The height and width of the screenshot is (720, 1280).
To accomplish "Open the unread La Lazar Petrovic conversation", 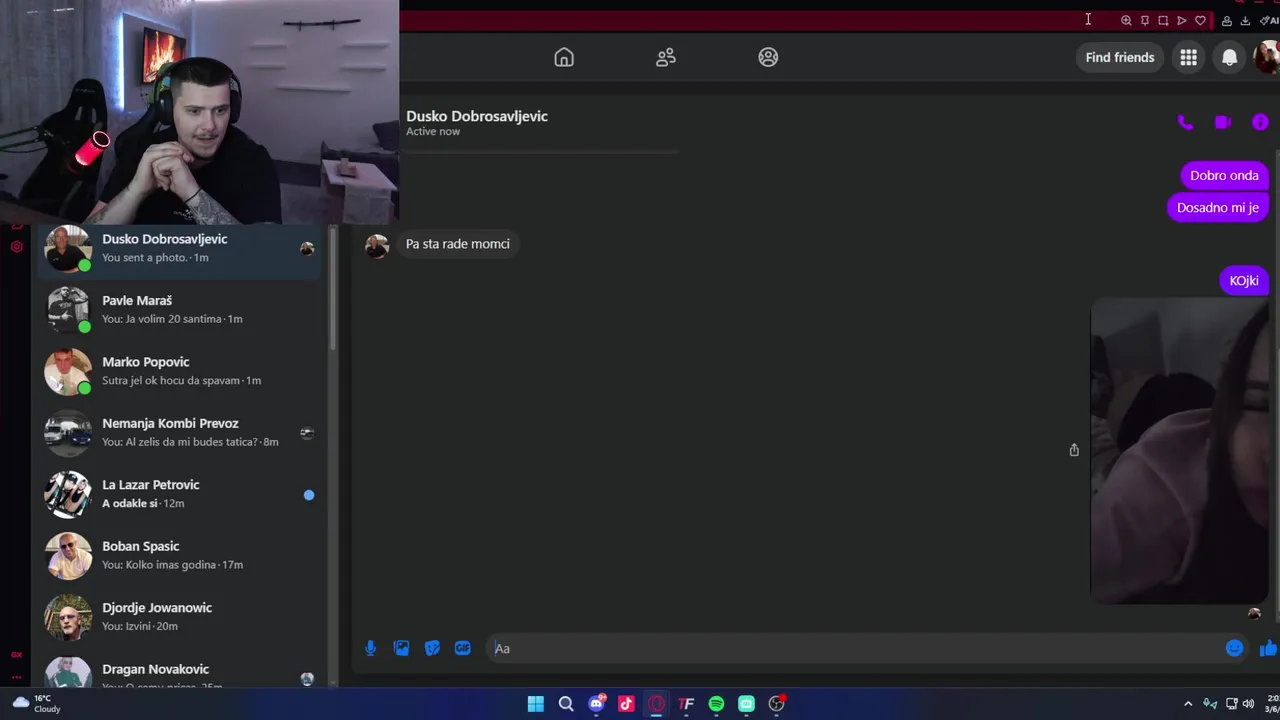I will click(180, 494).
